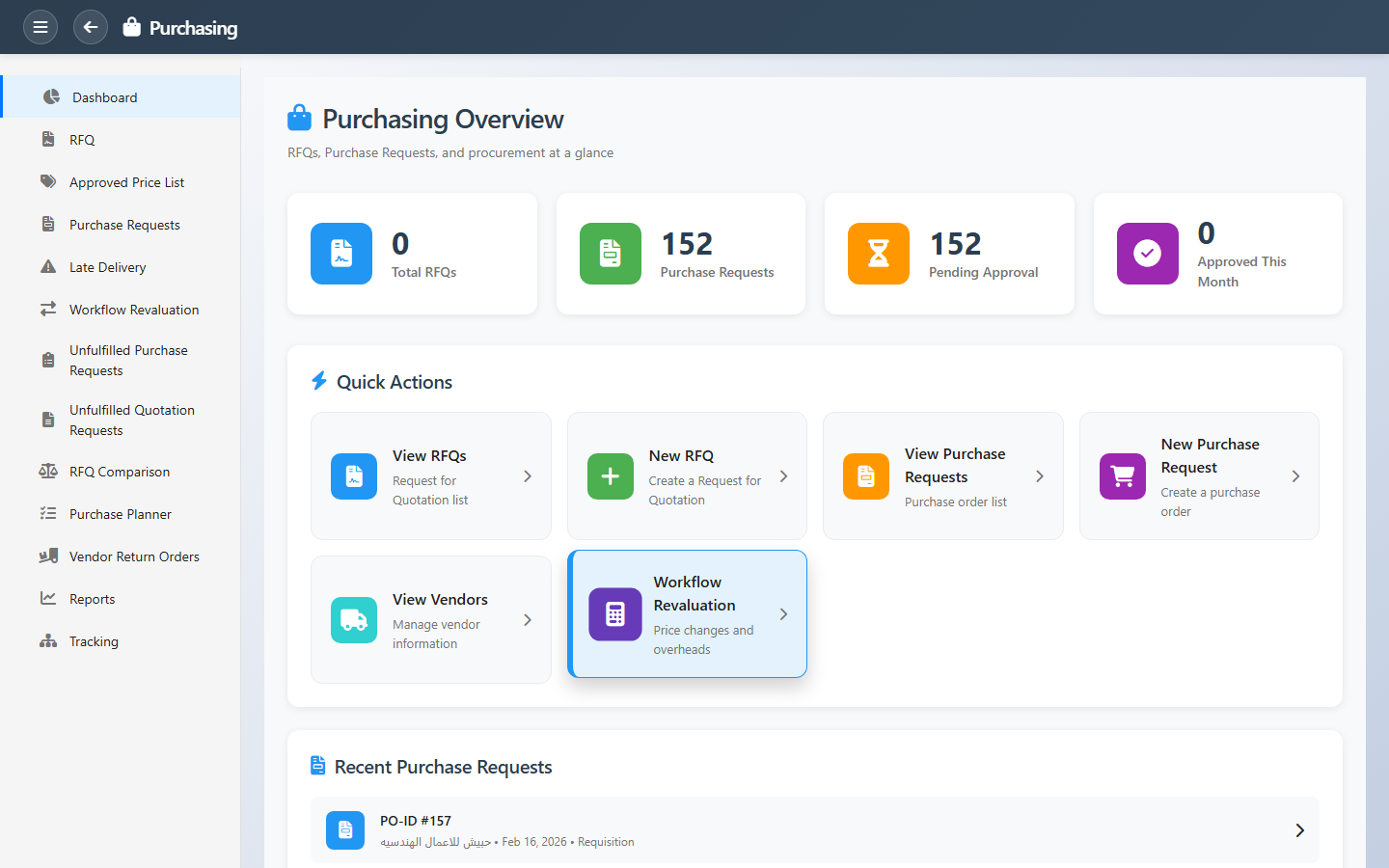Click the chevron on View Purchase Requests card

pos(1040,476)
